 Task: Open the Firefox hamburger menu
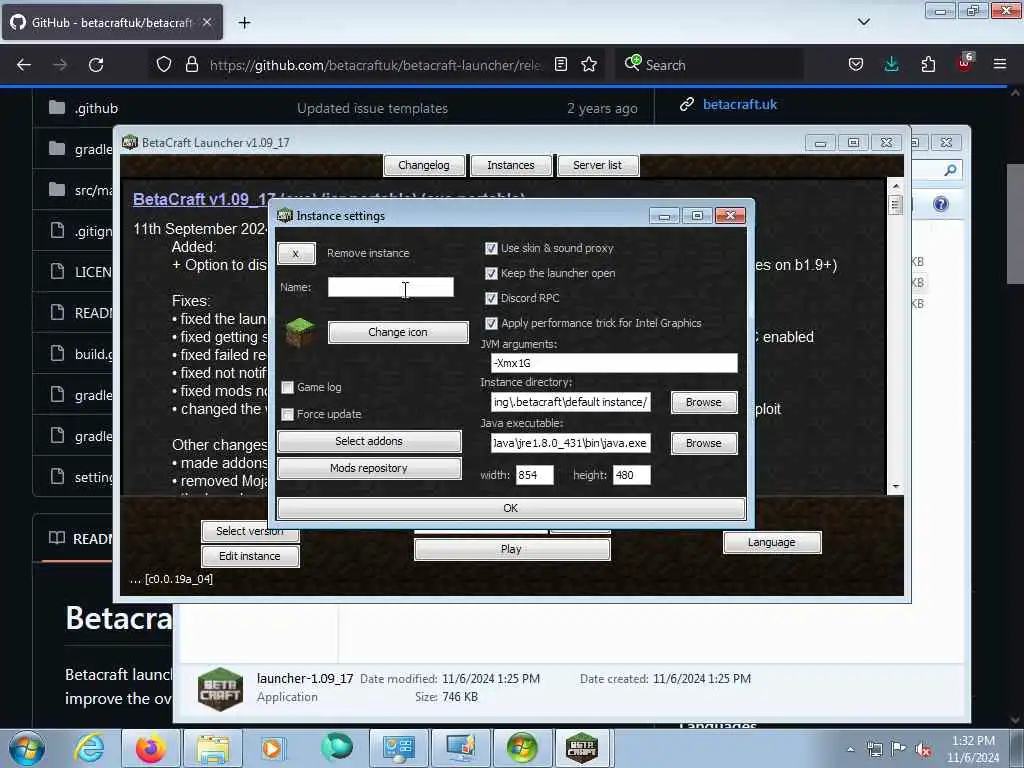coord(1000,65)
